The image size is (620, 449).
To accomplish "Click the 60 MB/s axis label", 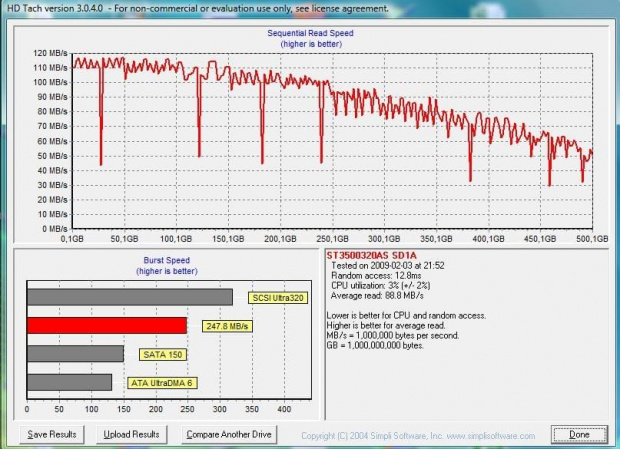I will point(52,141).
